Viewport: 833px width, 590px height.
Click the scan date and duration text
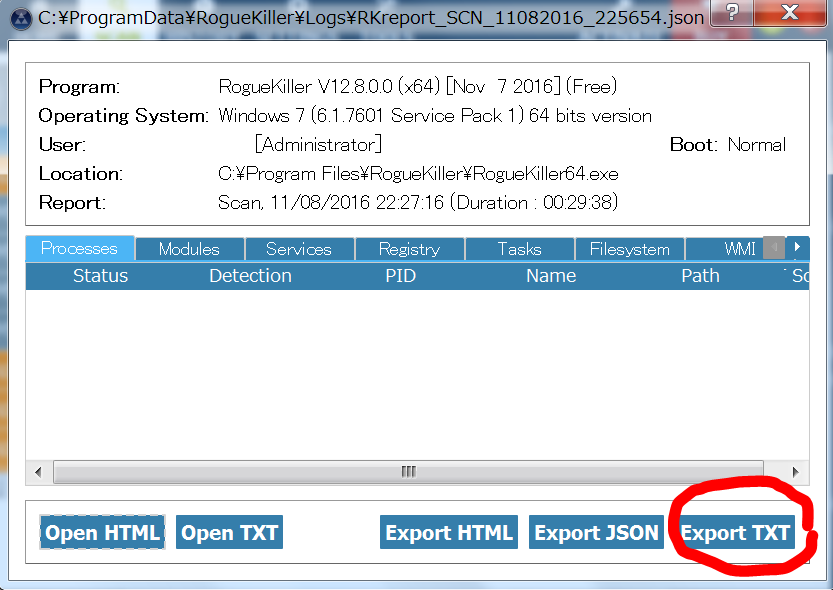pyautogui.click(x=418, y=202)
